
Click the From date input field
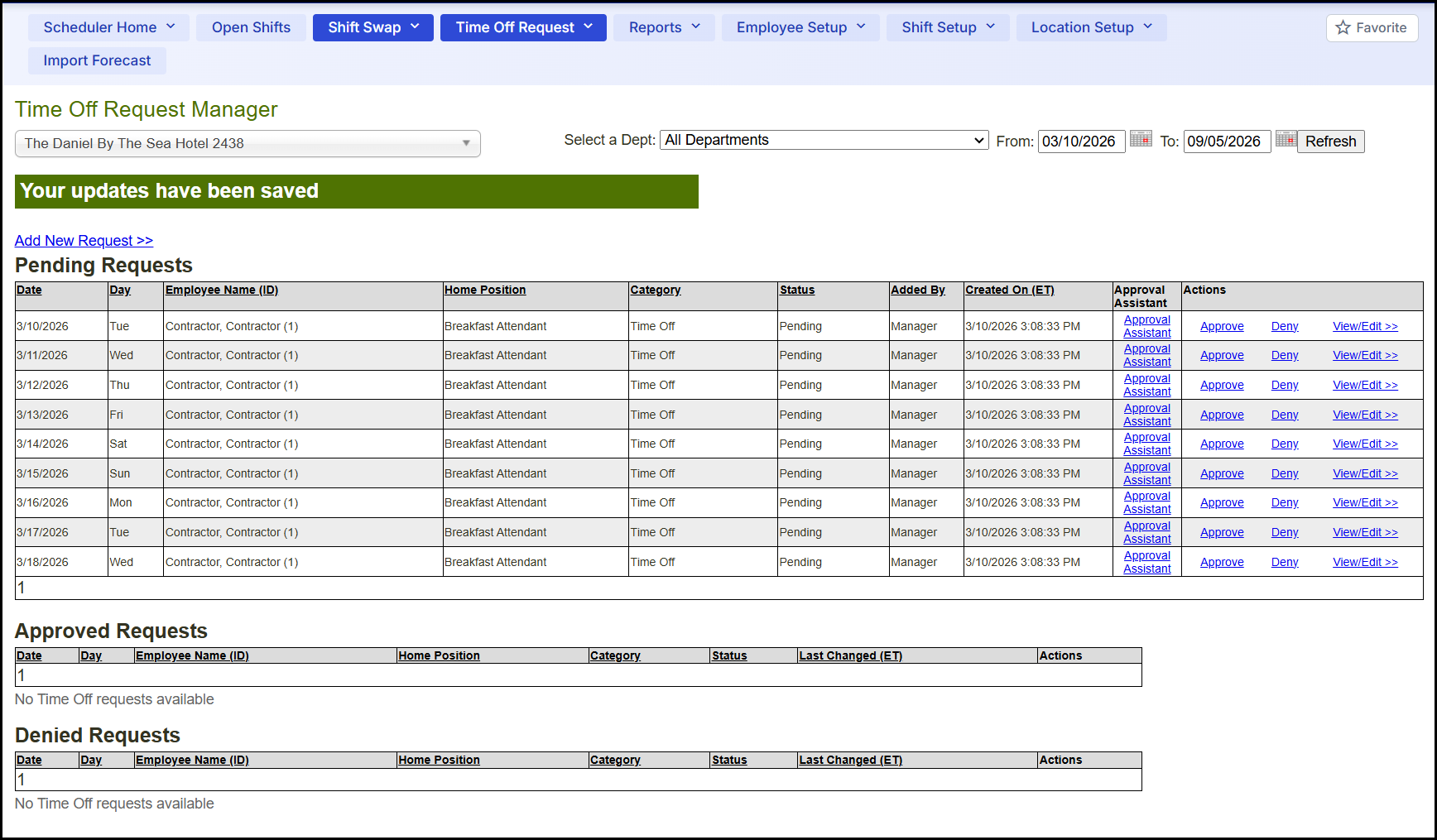pyautogui.click(x=1080, y=142)
